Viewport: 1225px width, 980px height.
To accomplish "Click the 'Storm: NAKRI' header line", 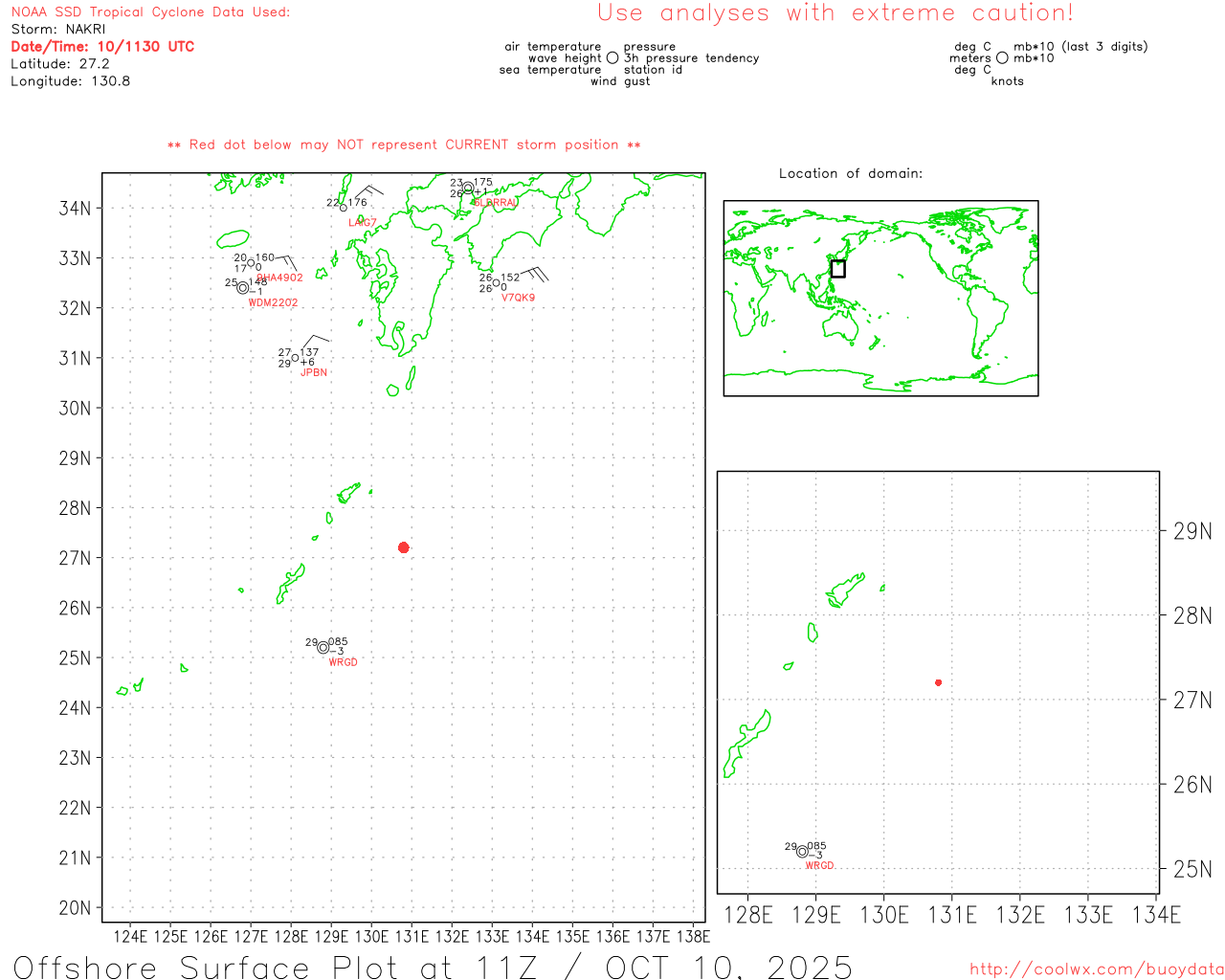I will (57, 29).
